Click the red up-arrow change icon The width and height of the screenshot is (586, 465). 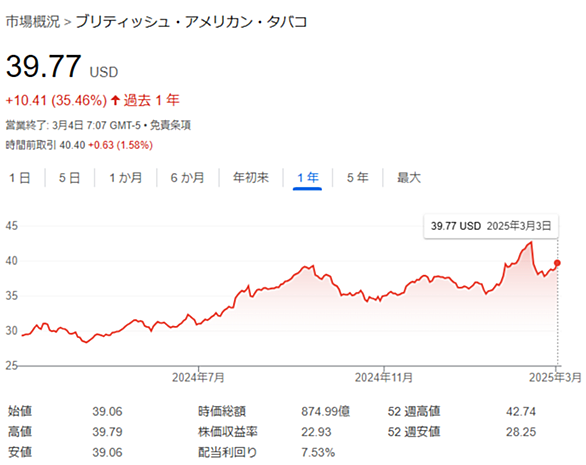click(115, 100)
